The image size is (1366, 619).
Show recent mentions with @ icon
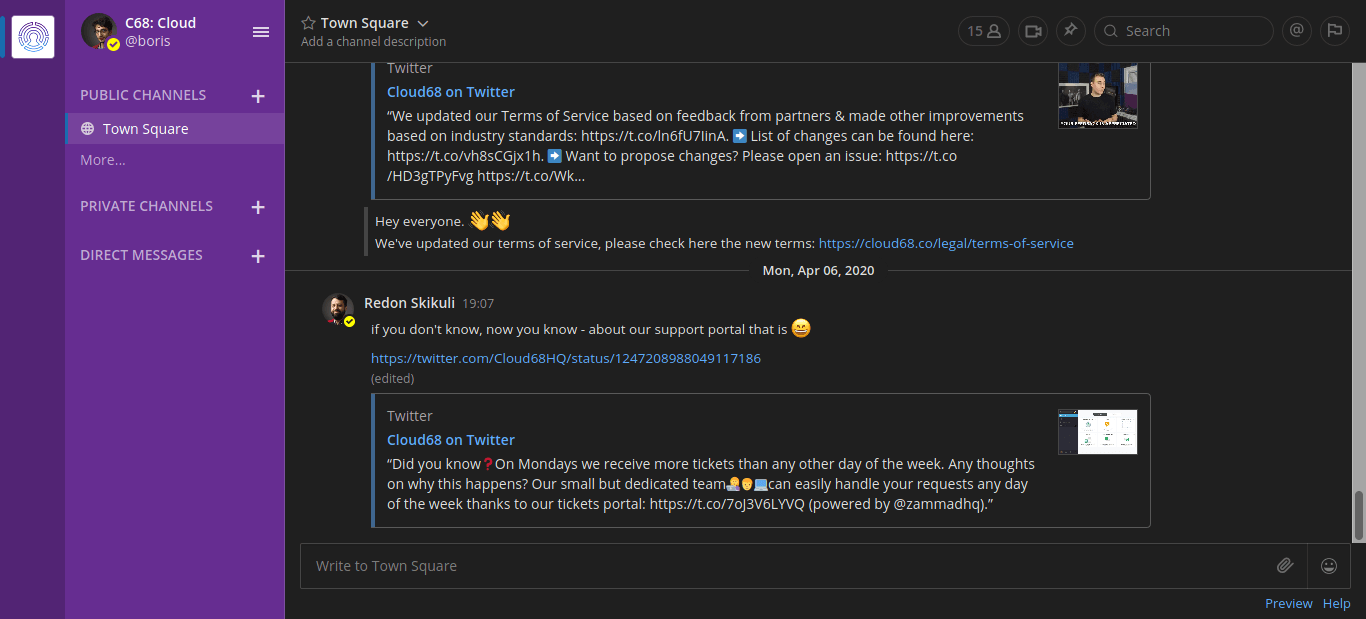coord(1296,31)
